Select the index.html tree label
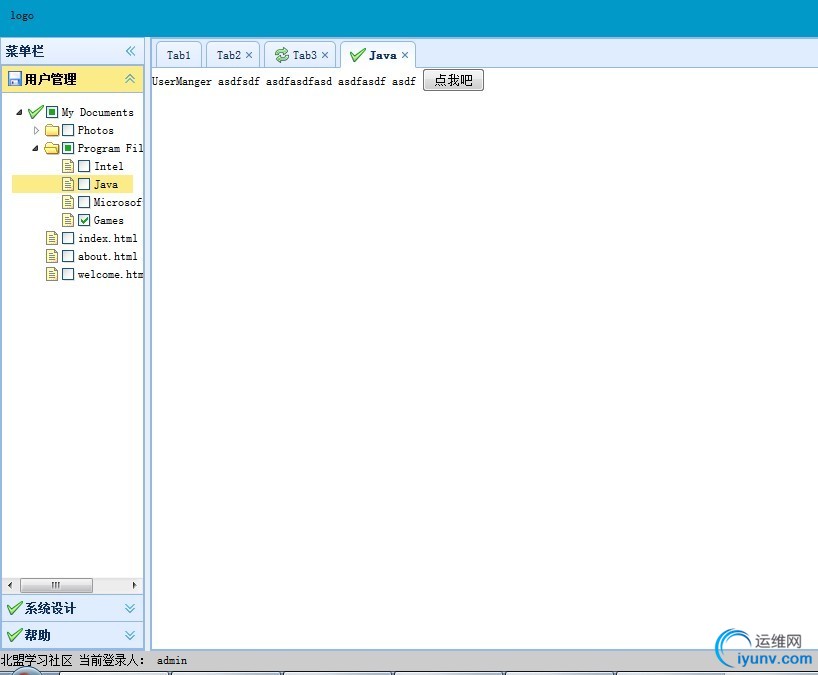The image size is (818, 675). pos(107,238)
